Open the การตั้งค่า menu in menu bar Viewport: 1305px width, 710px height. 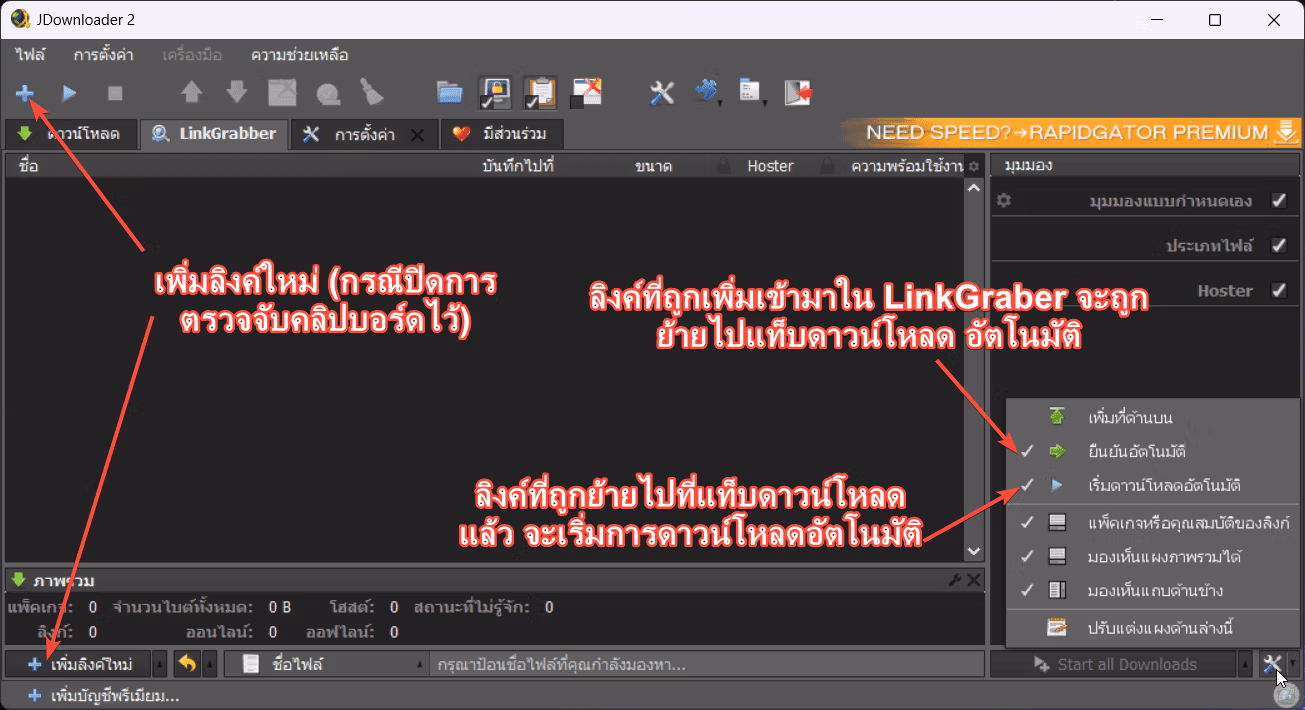pos(104,55)
